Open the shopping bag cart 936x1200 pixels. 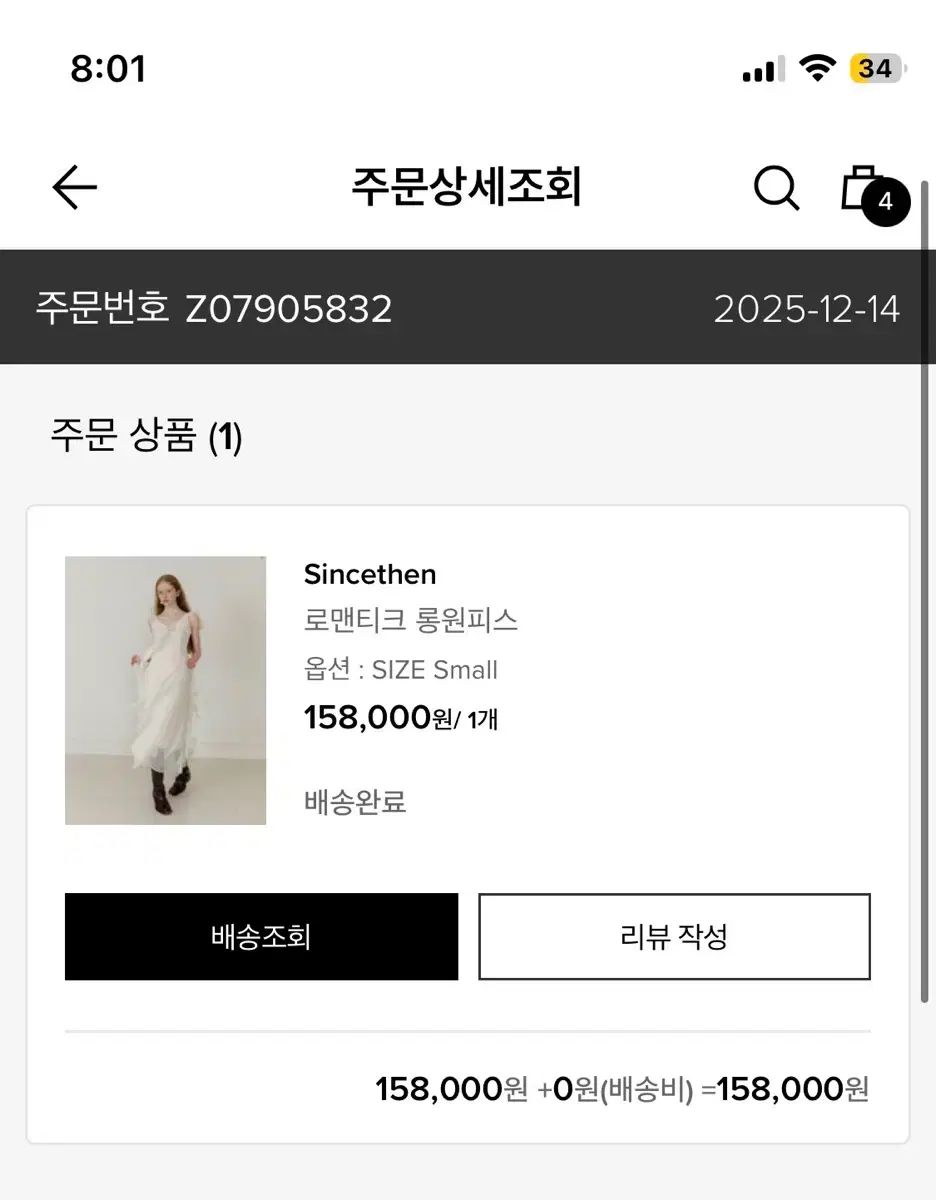pyautogui.click(x=860, y=187)
